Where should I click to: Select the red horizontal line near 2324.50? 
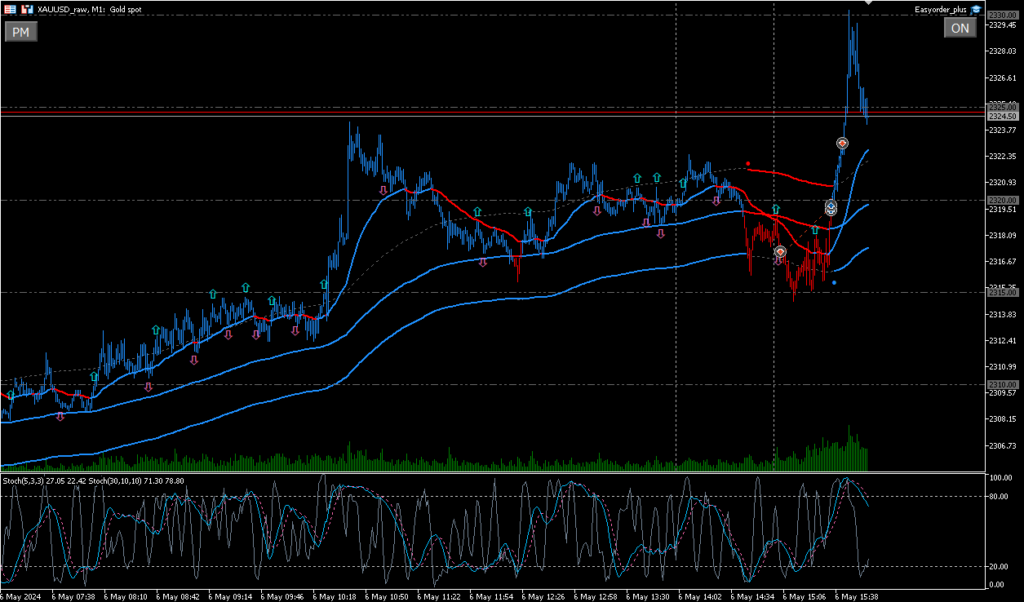coord(492,113)
